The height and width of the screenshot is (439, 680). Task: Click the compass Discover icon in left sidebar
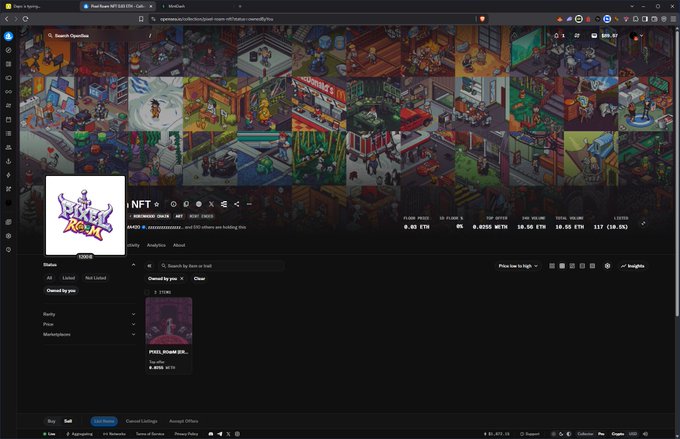point(8,50)
